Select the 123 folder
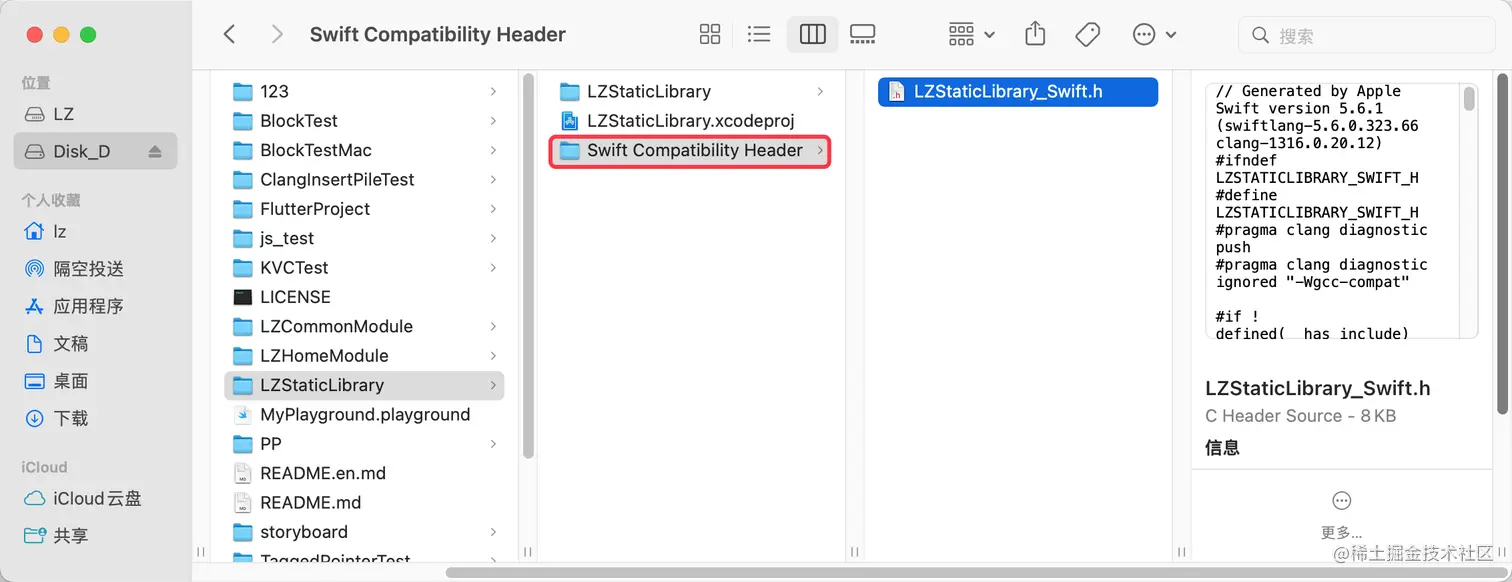This screenshot has width=1512, height=582. pos(365,91)
